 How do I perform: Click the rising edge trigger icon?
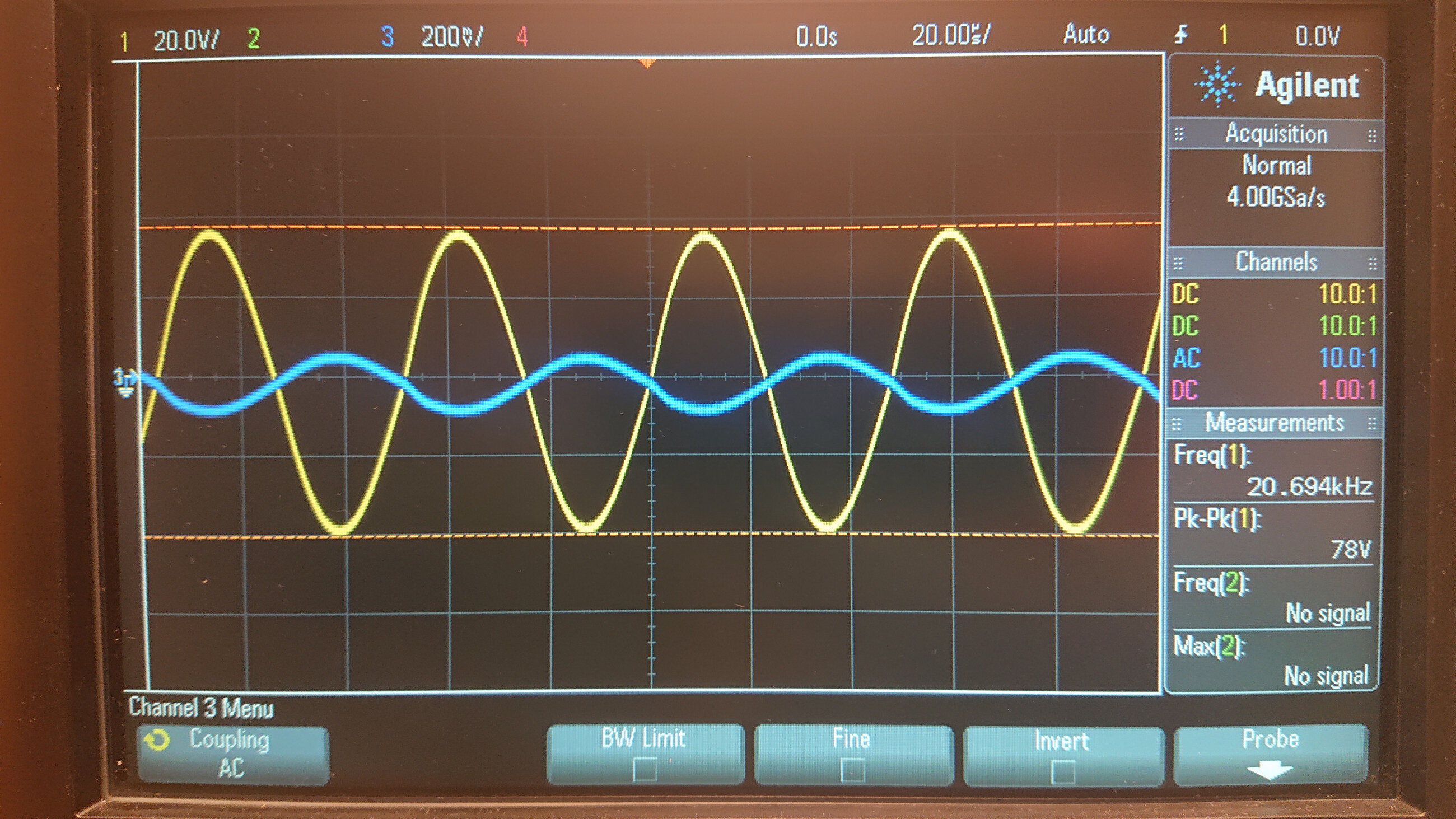click(1180, 36)
